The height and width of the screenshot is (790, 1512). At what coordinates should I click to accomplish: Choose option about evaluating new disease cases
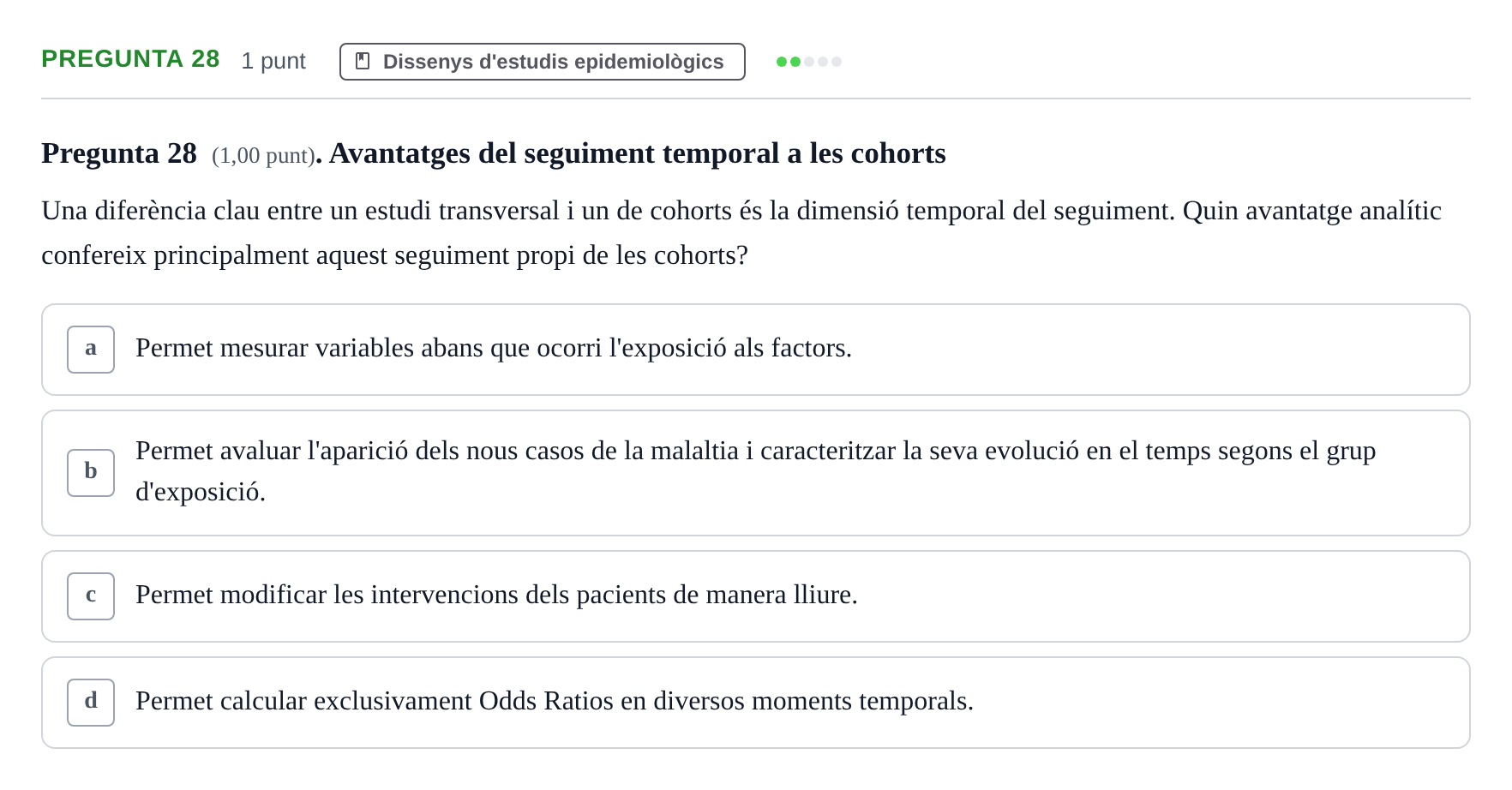(756, 473)
